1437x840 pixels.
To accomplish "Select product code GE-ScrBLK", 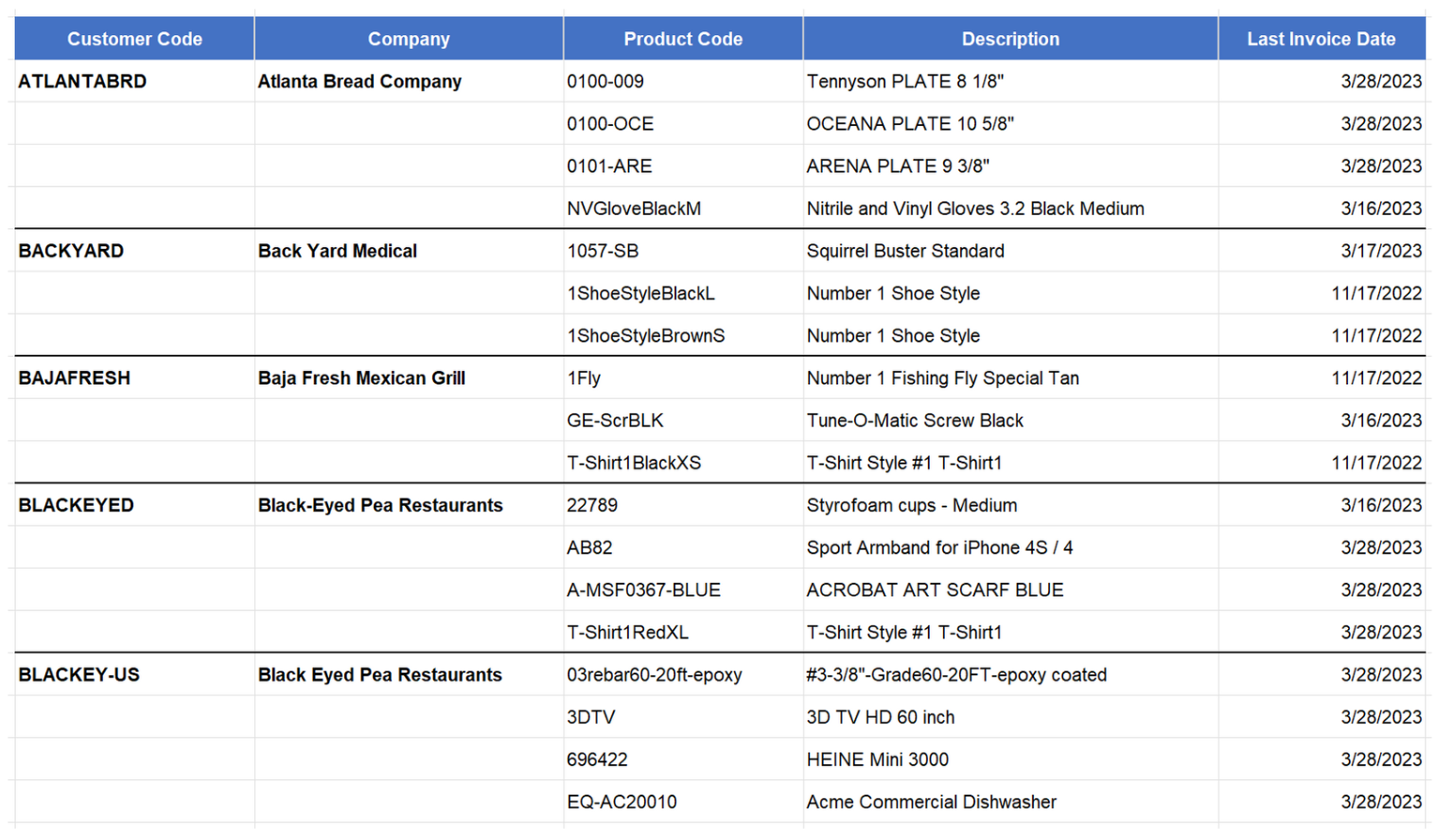I will (615, 421).
